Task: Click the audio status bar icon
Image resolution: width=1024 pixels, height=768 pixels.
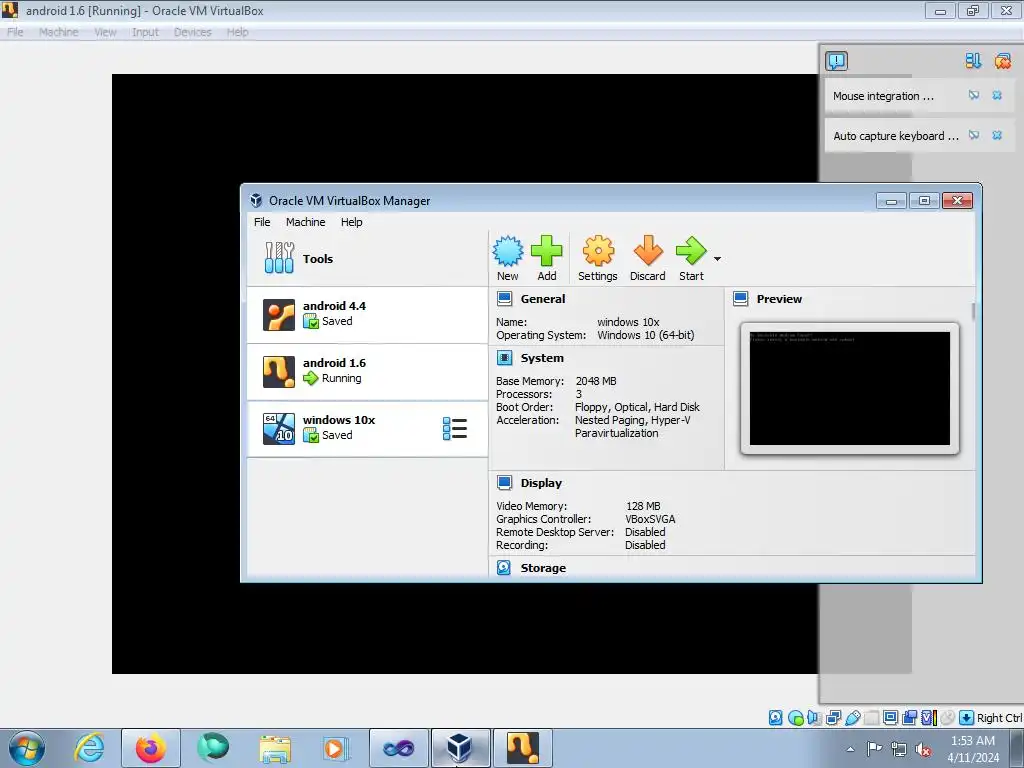Action: (x=814, y=718)
